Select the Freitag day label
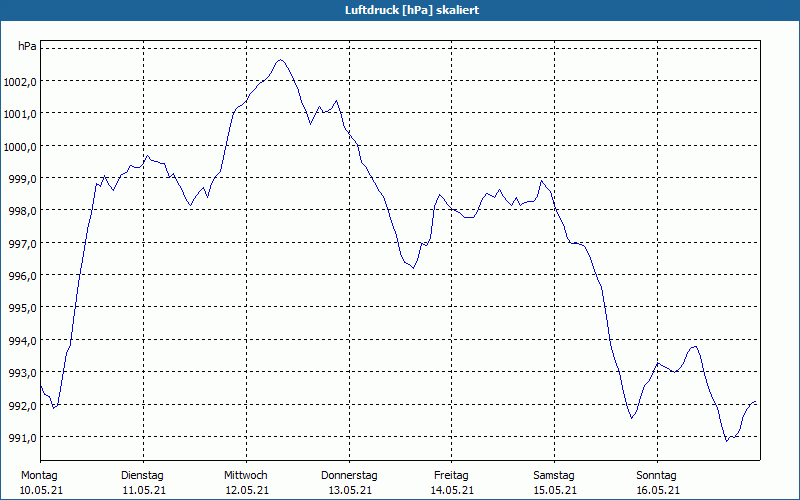Screen dimensions: 800x500 click(x=451, y=476)
